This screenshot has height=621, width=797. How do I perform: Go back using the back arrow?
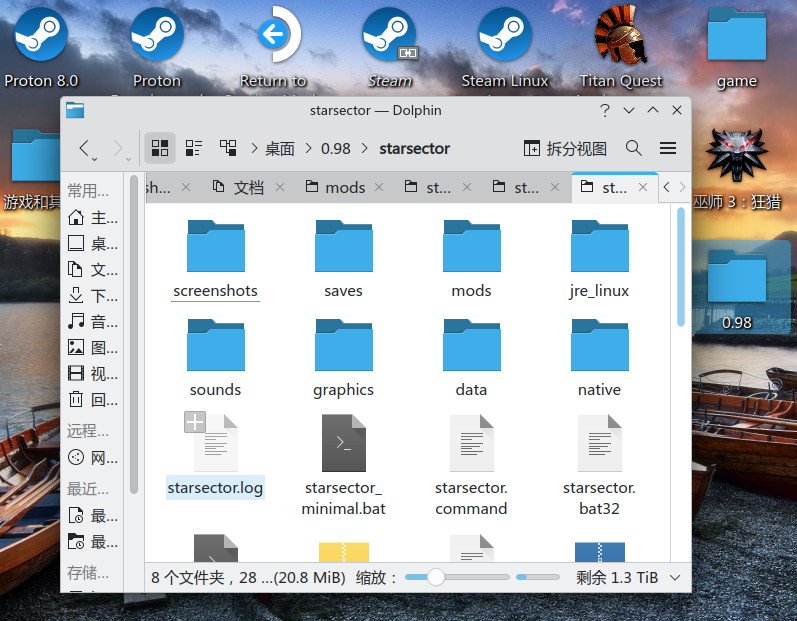point(86,148)
